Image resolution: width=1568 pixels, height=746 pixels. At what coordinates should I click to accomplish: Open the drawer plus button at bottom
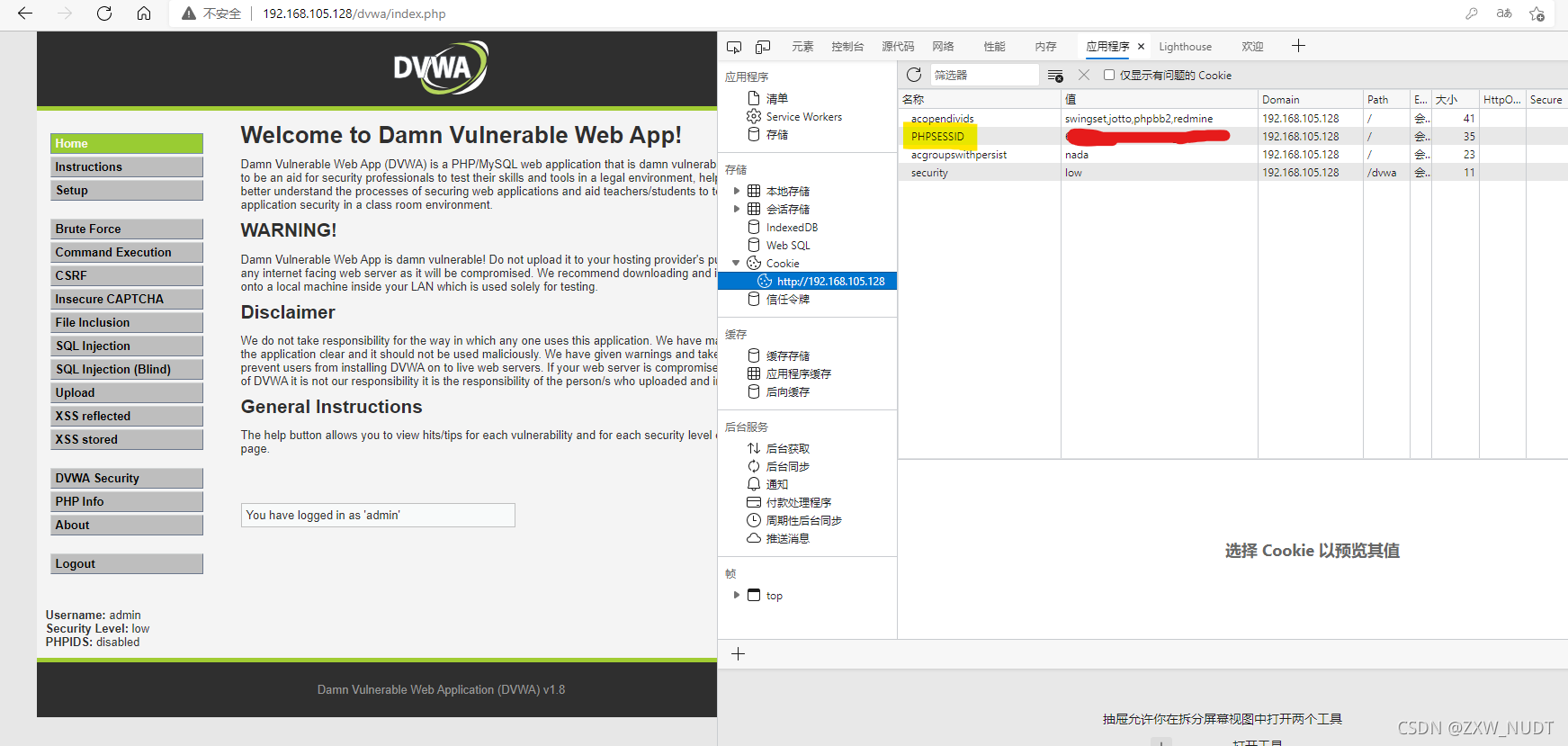[x=738, y=654]
